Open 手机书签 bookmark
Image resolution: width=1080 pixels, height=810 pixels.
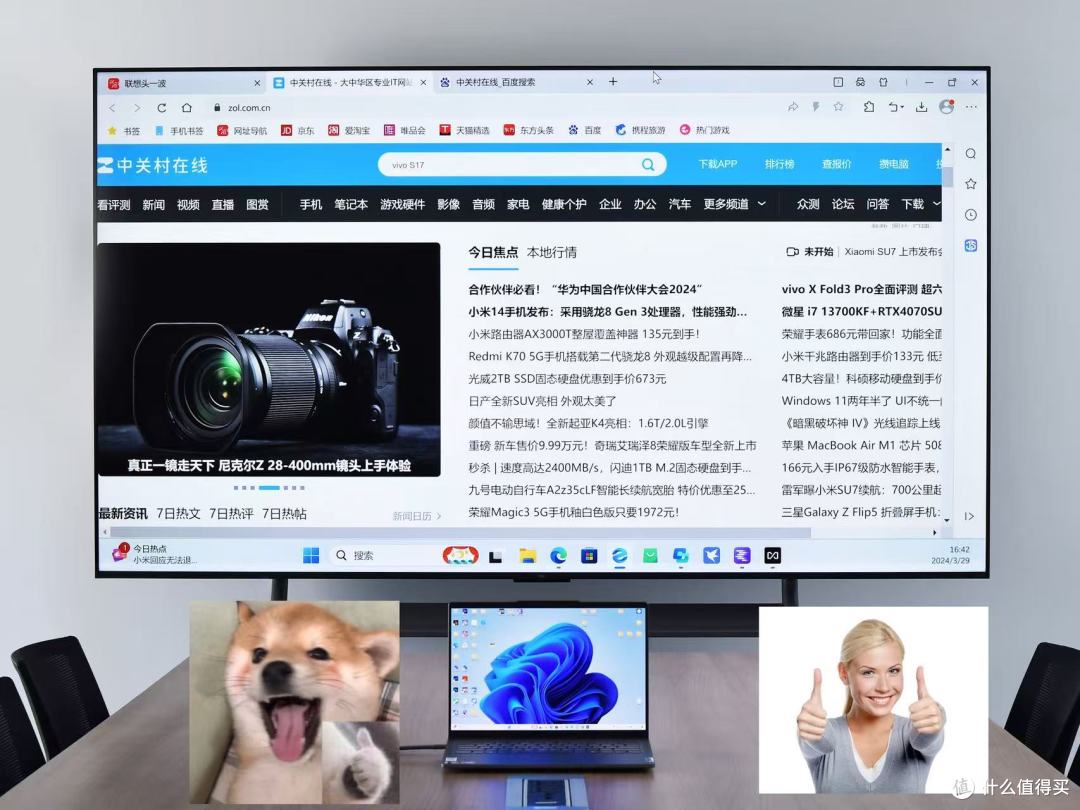[x=179, y=130]
